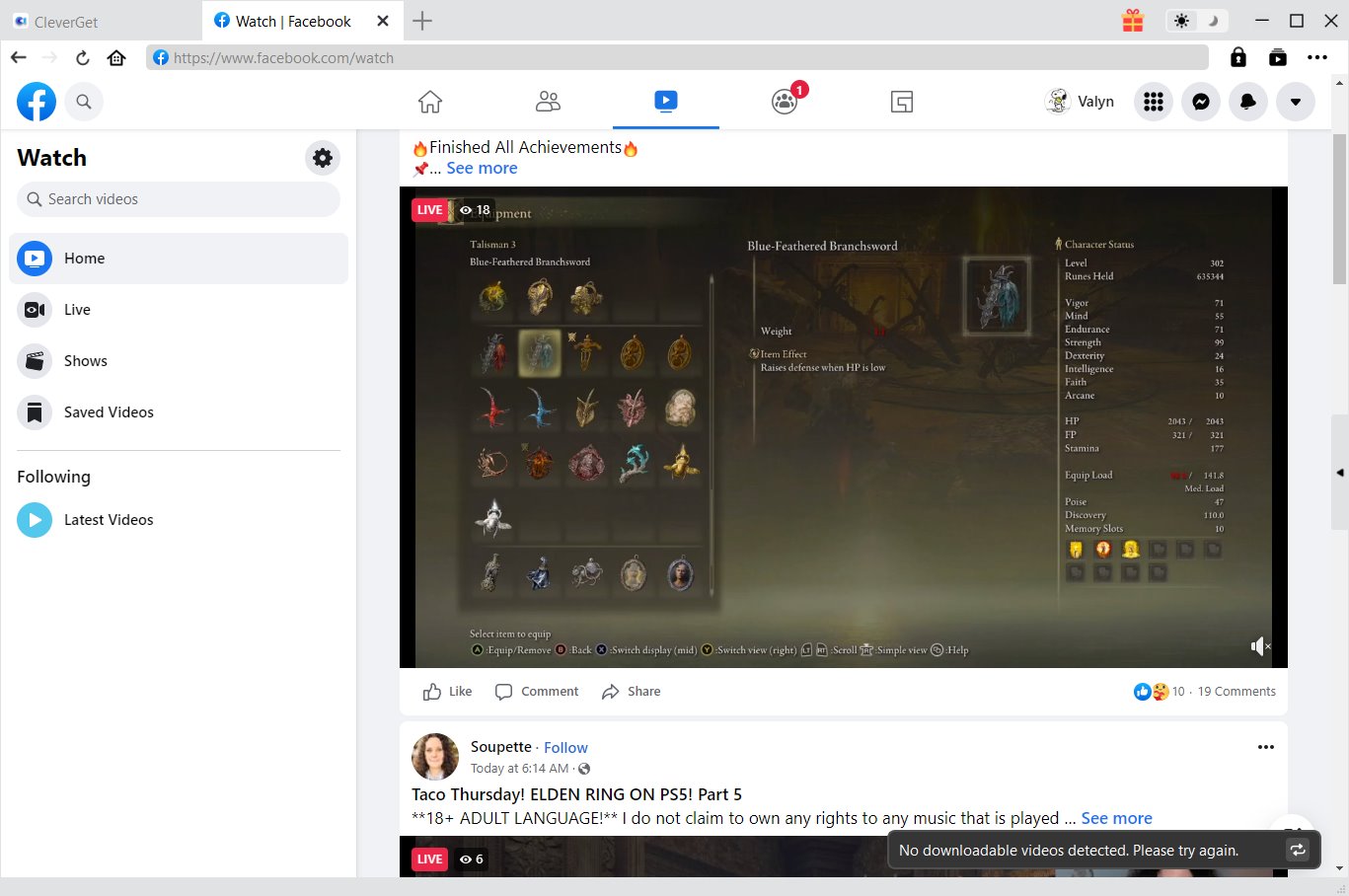Follow Soupette's page

point(565,748)
